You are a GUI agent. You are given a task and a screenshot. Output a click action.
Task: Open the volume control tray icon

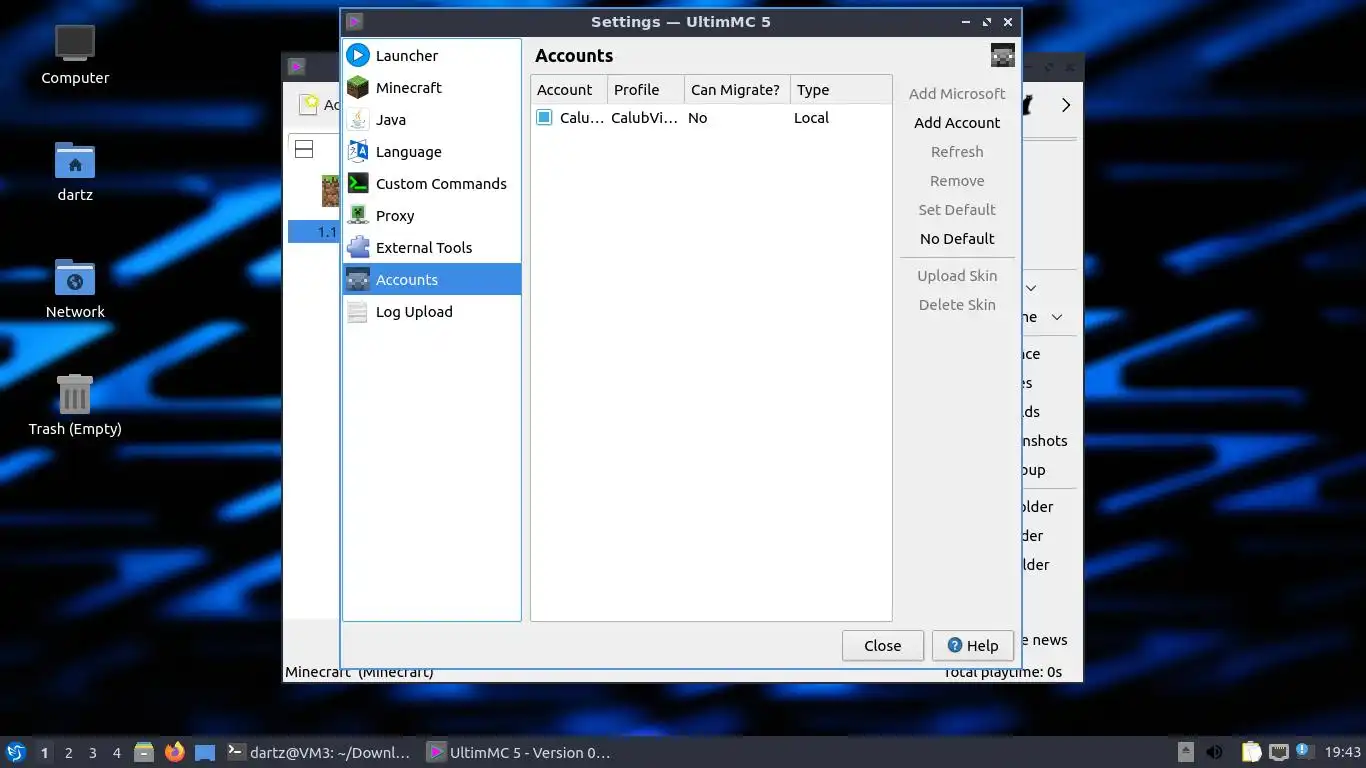(1214, 752)
